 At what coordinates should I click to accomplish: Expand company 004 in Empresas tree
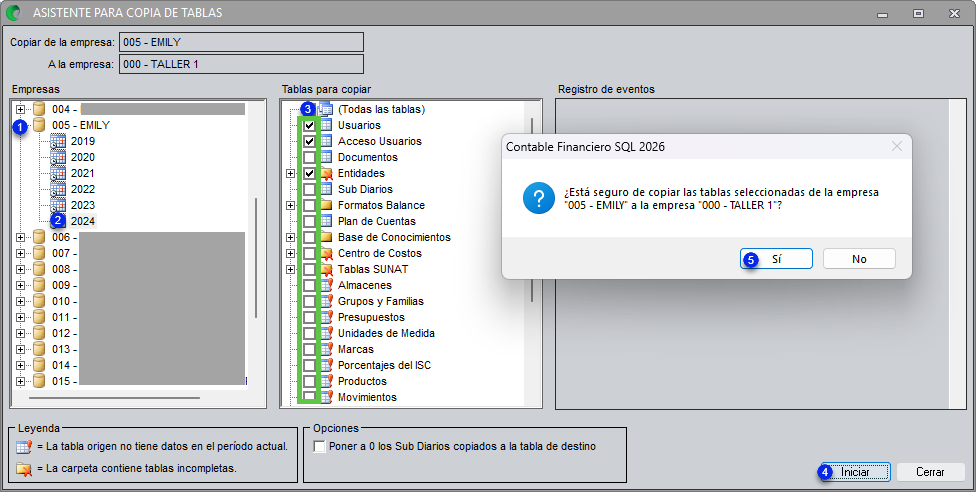[x=21, y=109]
